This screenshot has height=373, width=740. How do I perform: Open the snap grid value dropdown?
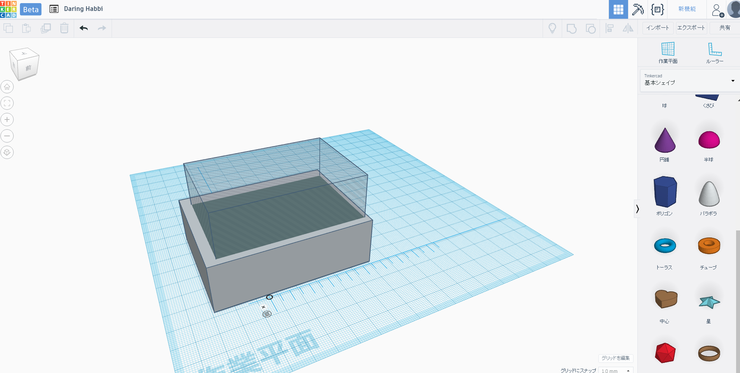615,371
